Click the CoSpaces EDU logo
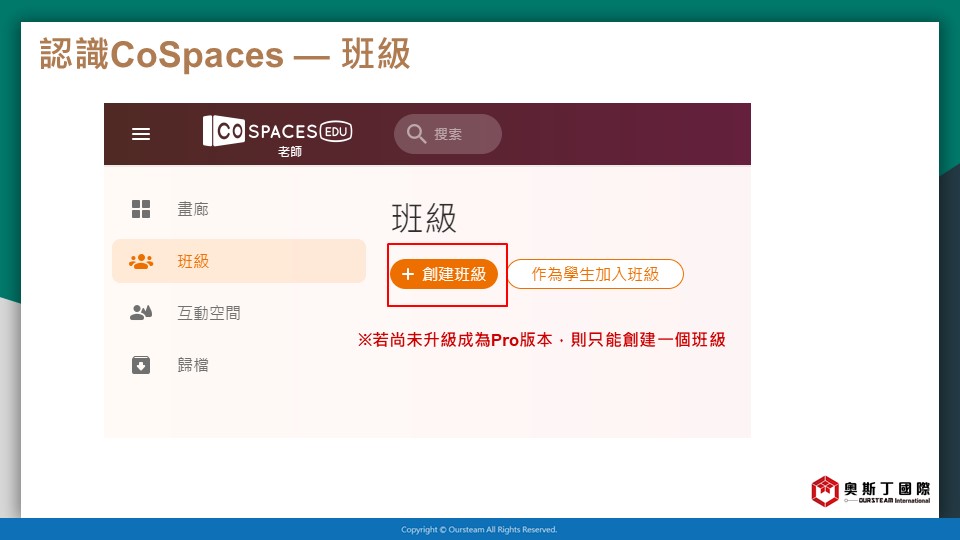960x540 pixels. point(277,130)
